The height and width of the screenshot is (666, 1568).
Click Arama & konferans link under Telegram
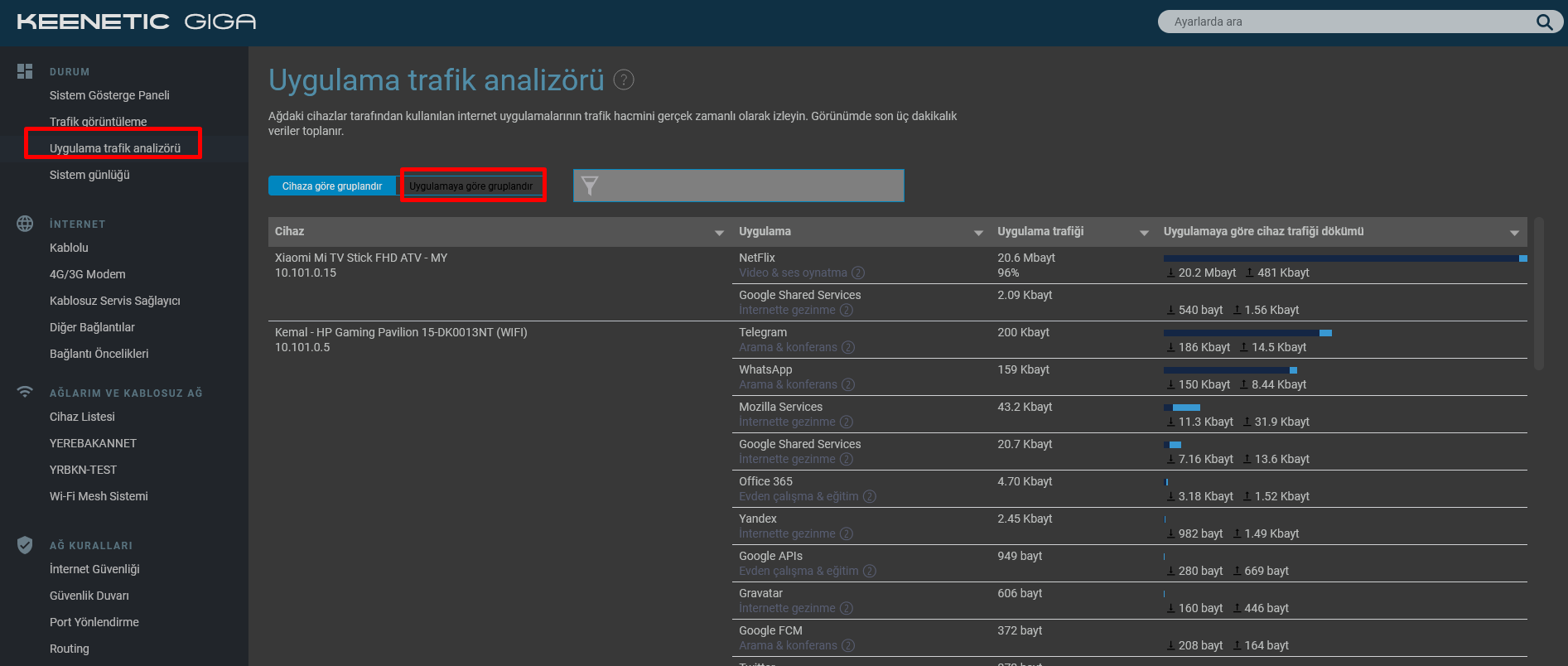(788, 347)
